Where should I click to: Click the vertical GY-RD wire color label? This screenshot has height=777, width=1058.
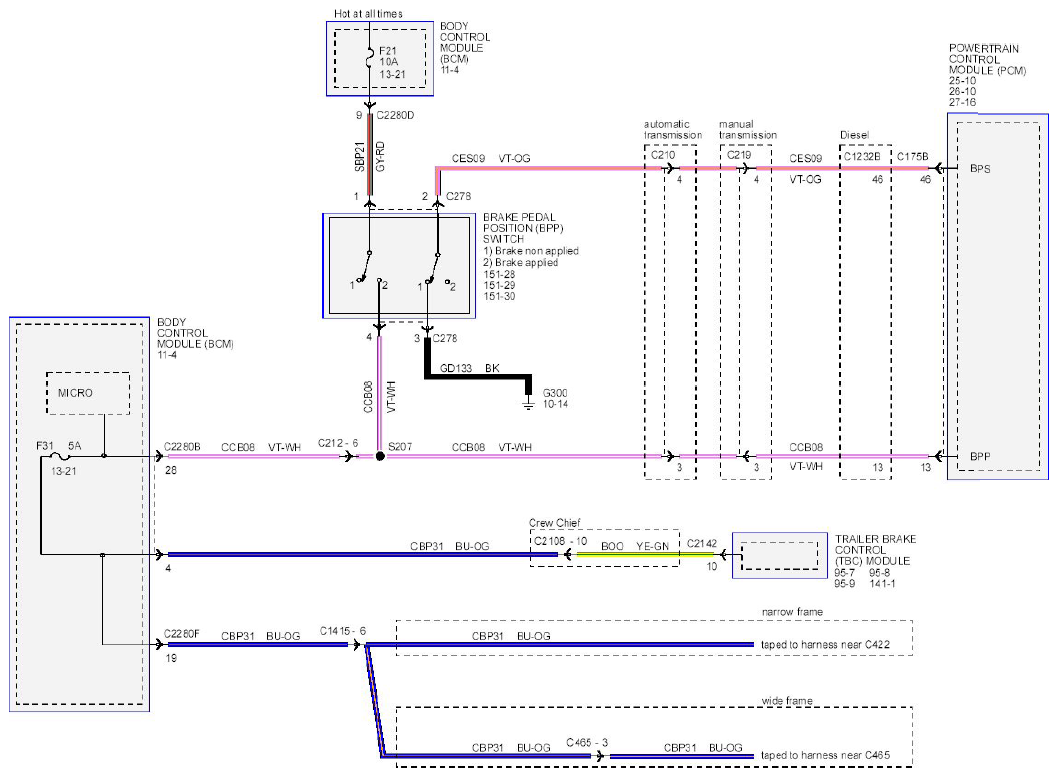tap(380, 156)
